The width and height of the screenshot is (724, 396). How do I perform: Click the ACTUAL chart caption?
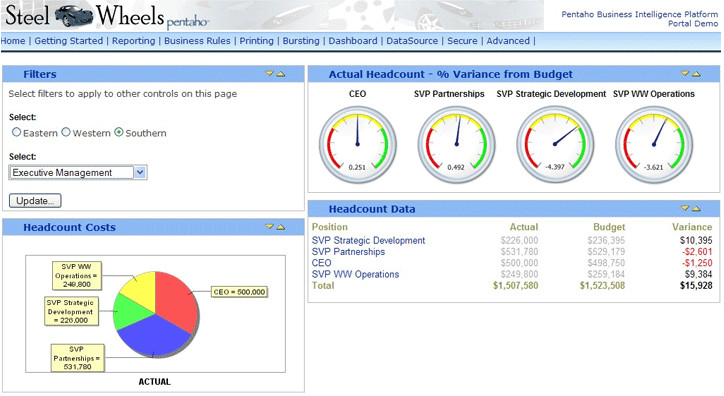(154, 382)
